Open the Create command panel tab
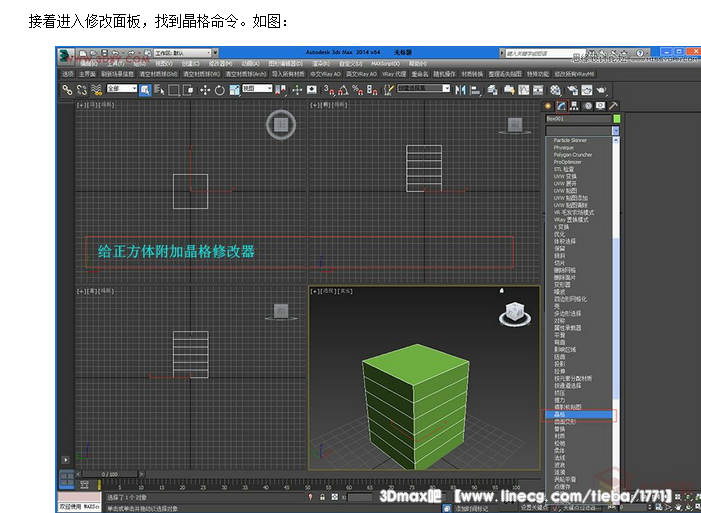Image resolution: width=701 pixels, height=513 pixels. (x=548, y=106)
